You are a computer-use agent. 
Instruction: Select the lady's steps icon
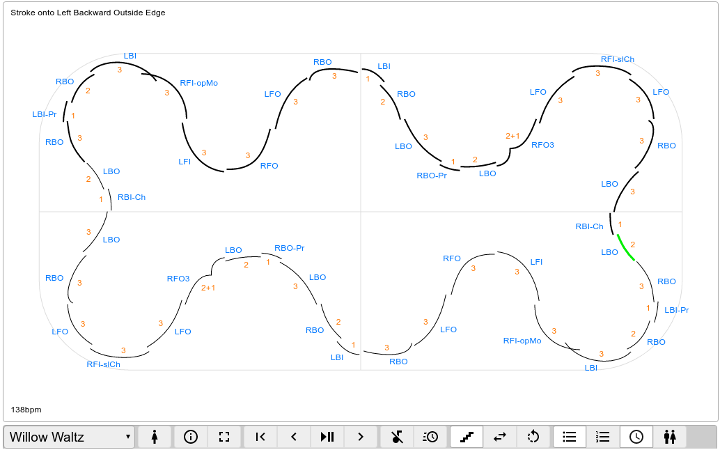pos(155,437)
